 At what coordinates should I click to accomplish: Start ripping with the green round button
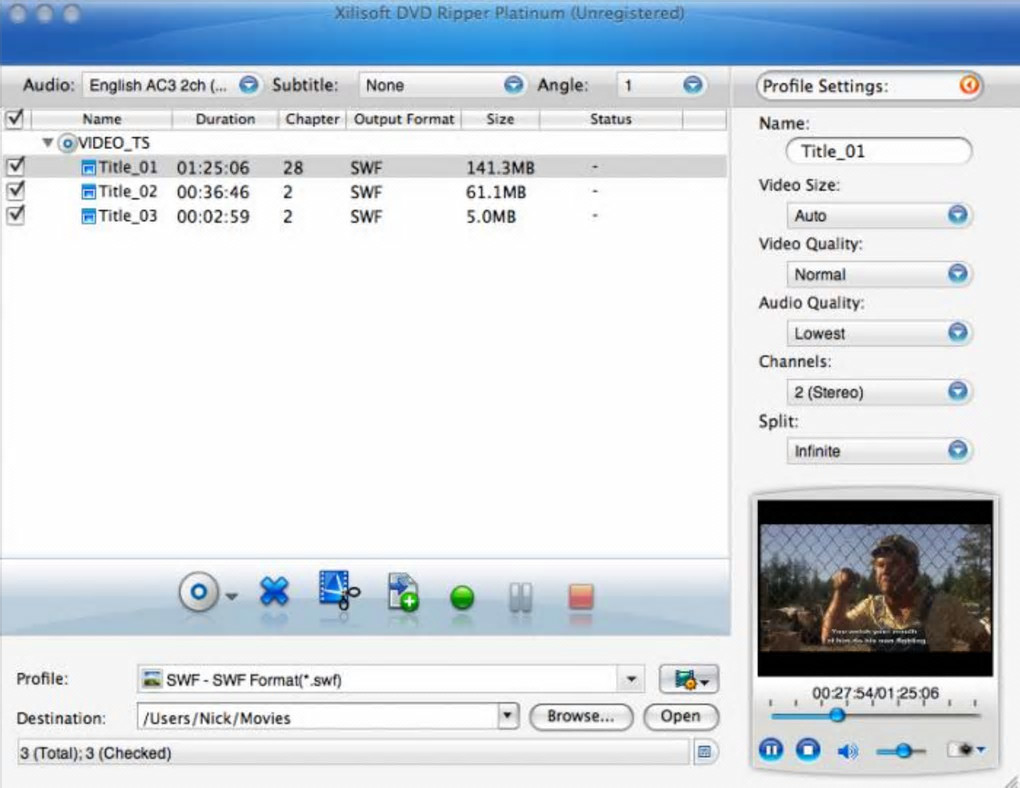click(462, 597)
